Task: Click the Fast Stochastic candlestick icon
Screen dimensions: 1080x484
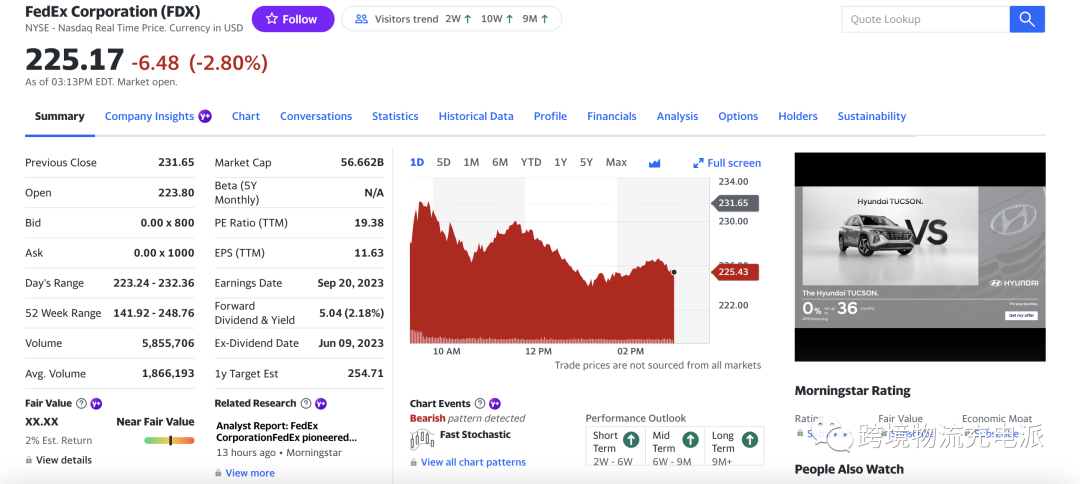Action: (x=422, y=437)
